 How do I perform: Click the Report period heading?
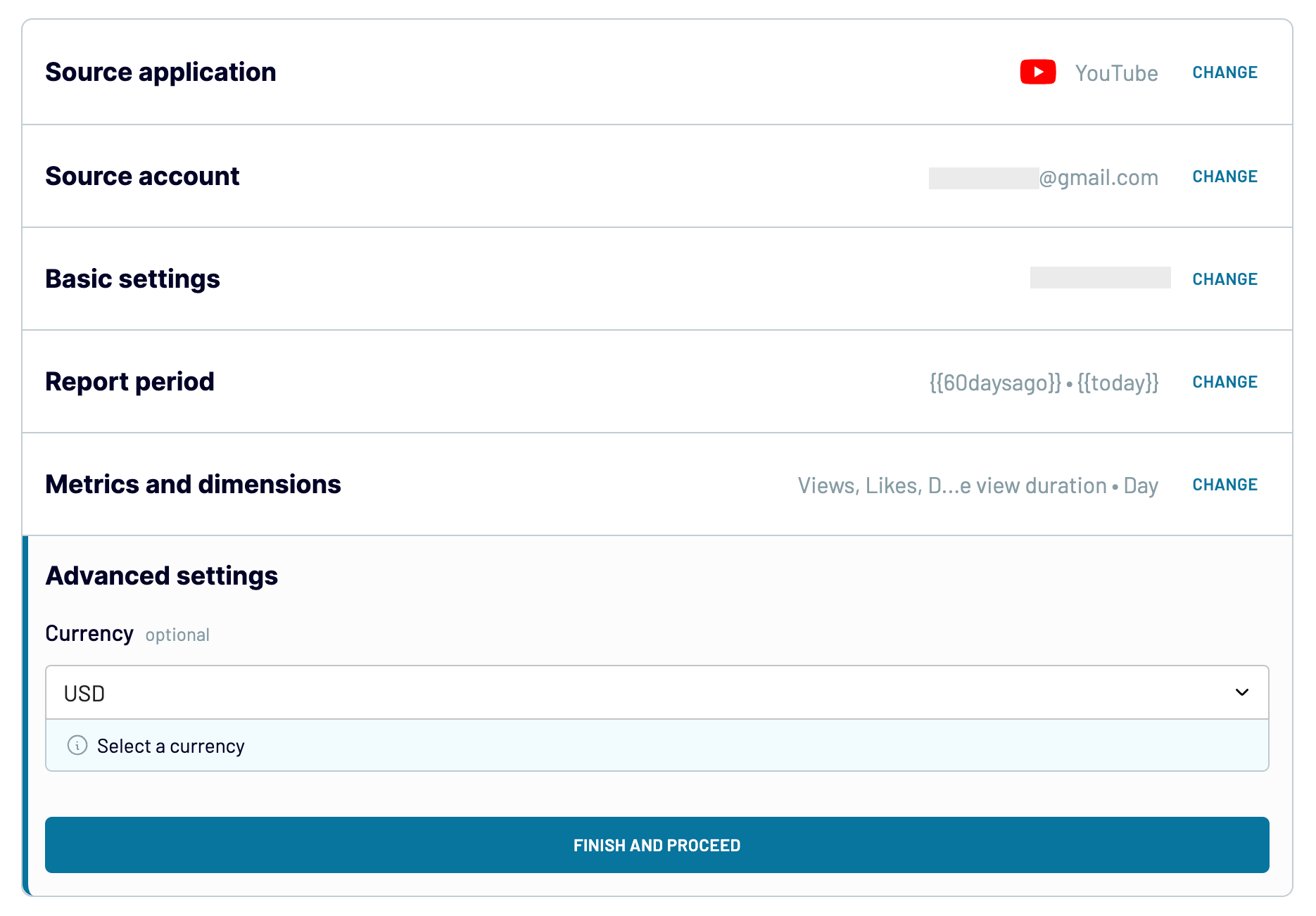pyautogui.click(x=129, y=382)
